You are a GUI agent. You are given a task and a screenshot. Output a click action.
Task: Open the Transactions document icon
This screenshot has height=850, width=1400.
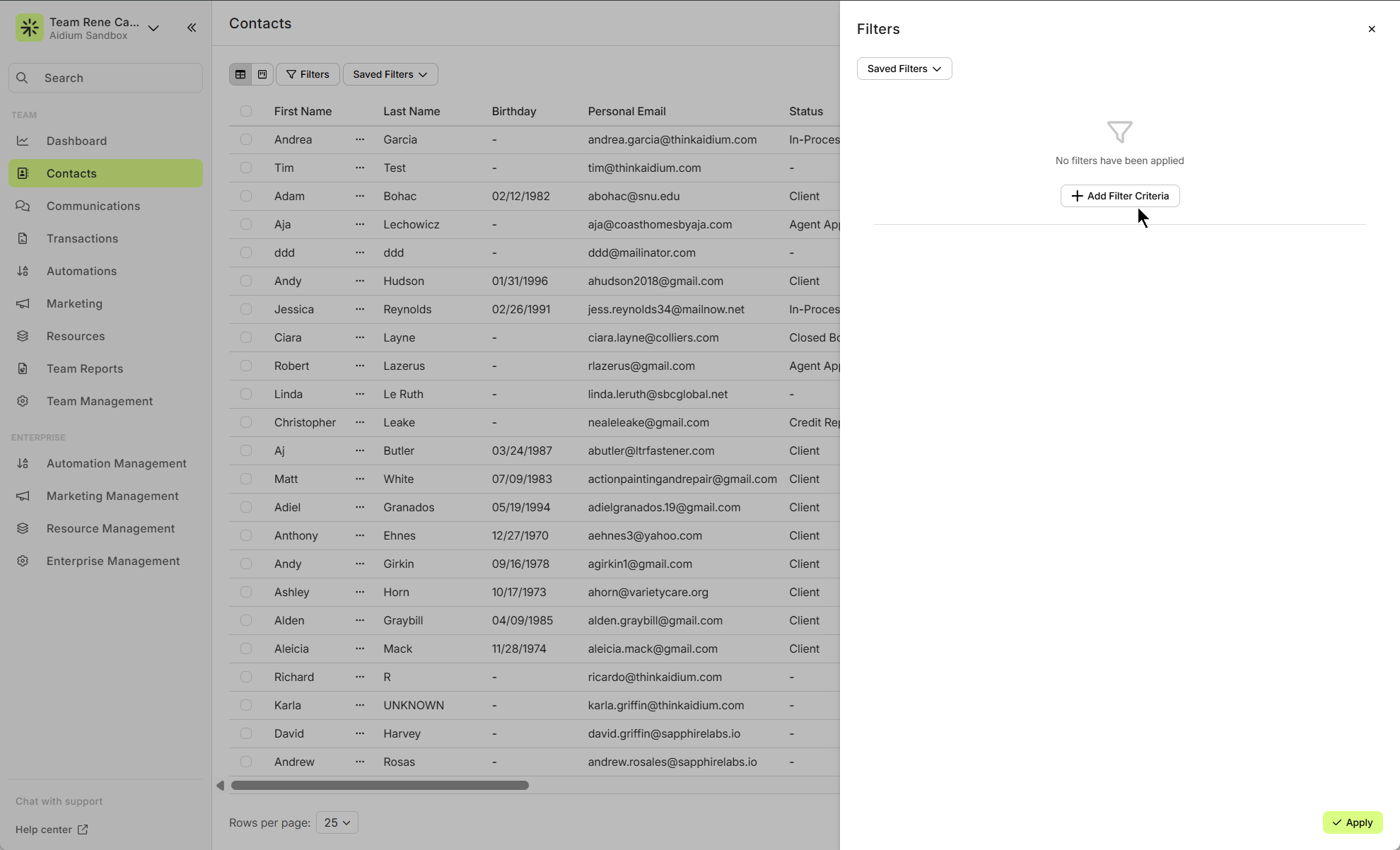point(23,238)
